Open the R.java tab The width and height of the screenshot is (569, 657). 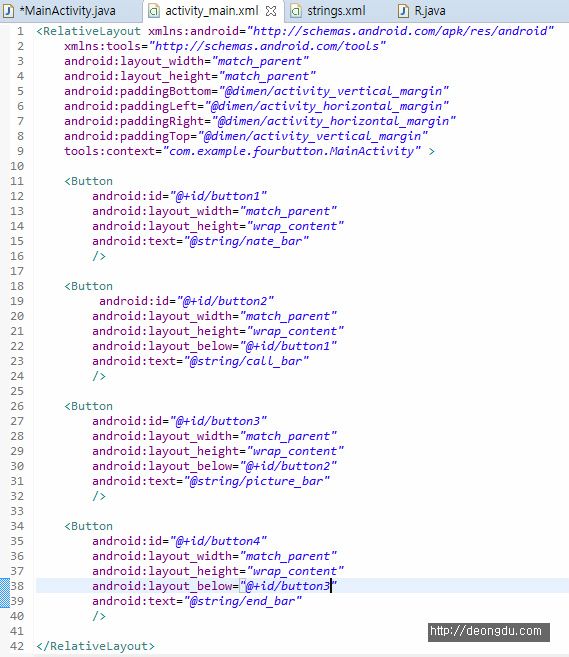coord(430,10)
